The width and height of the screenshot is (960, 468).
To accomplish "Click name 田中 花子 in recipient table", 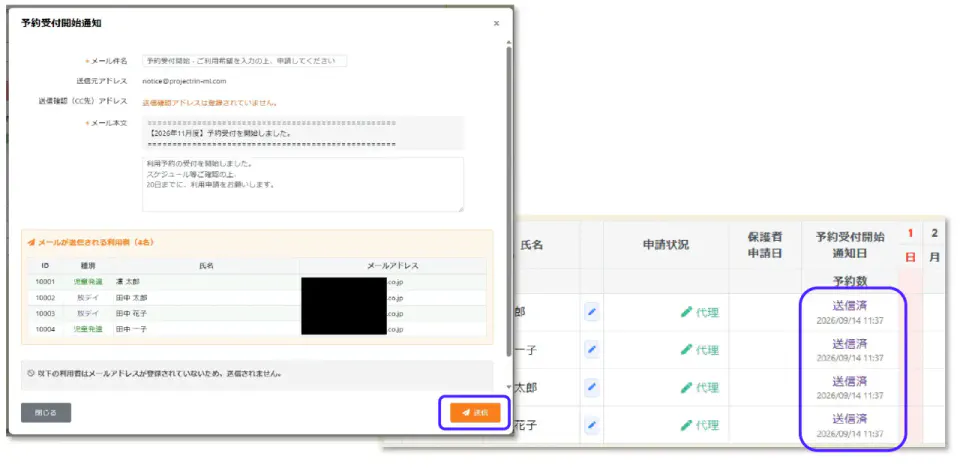I will [x=132, y=314].
